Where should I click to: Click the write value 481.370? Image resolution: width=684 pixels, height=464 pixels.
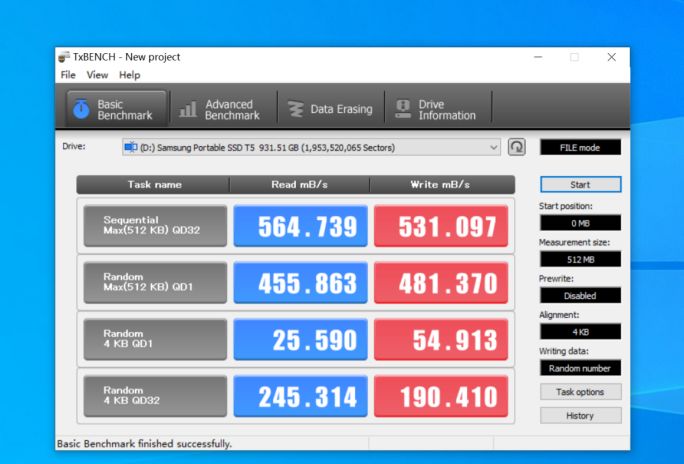click(x=441, y=283)
